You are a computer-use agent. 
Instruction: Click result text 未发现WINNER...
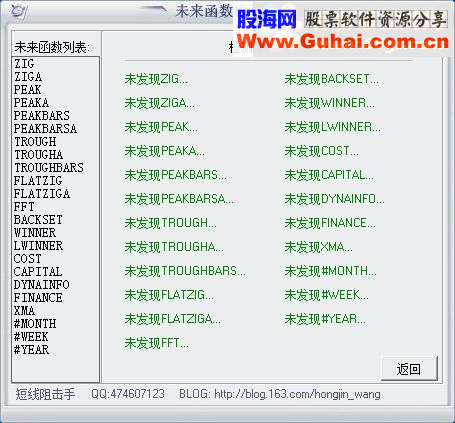point(330,103)
